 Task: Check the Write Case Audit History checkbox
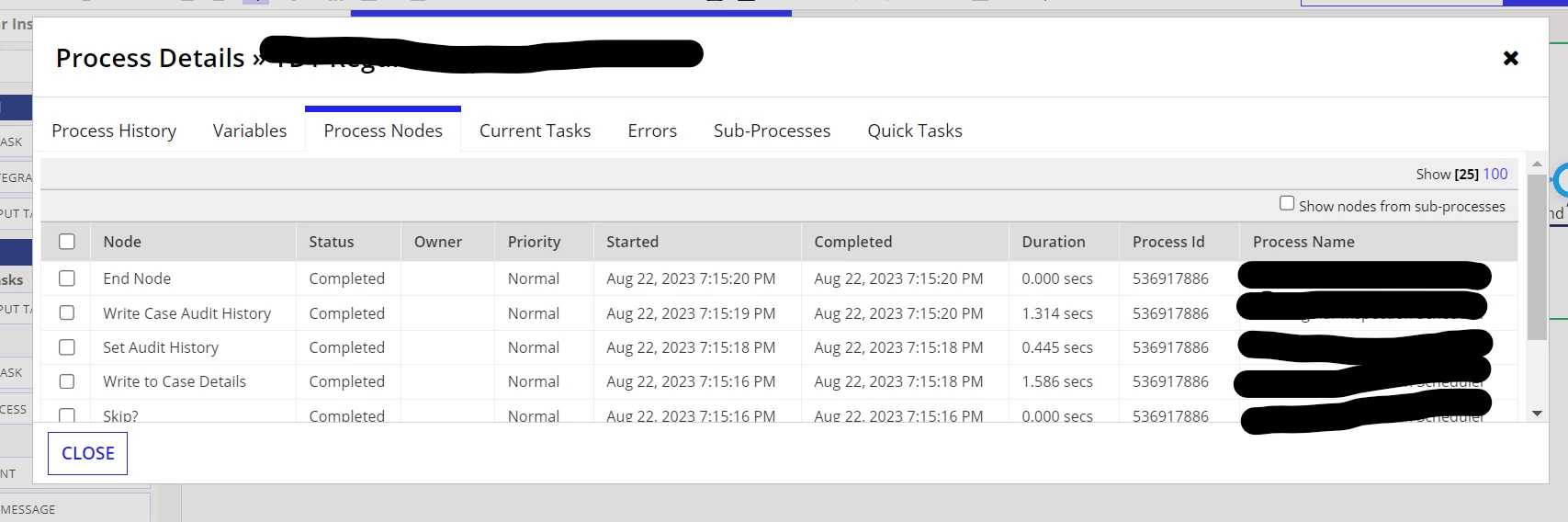[67, 312]
